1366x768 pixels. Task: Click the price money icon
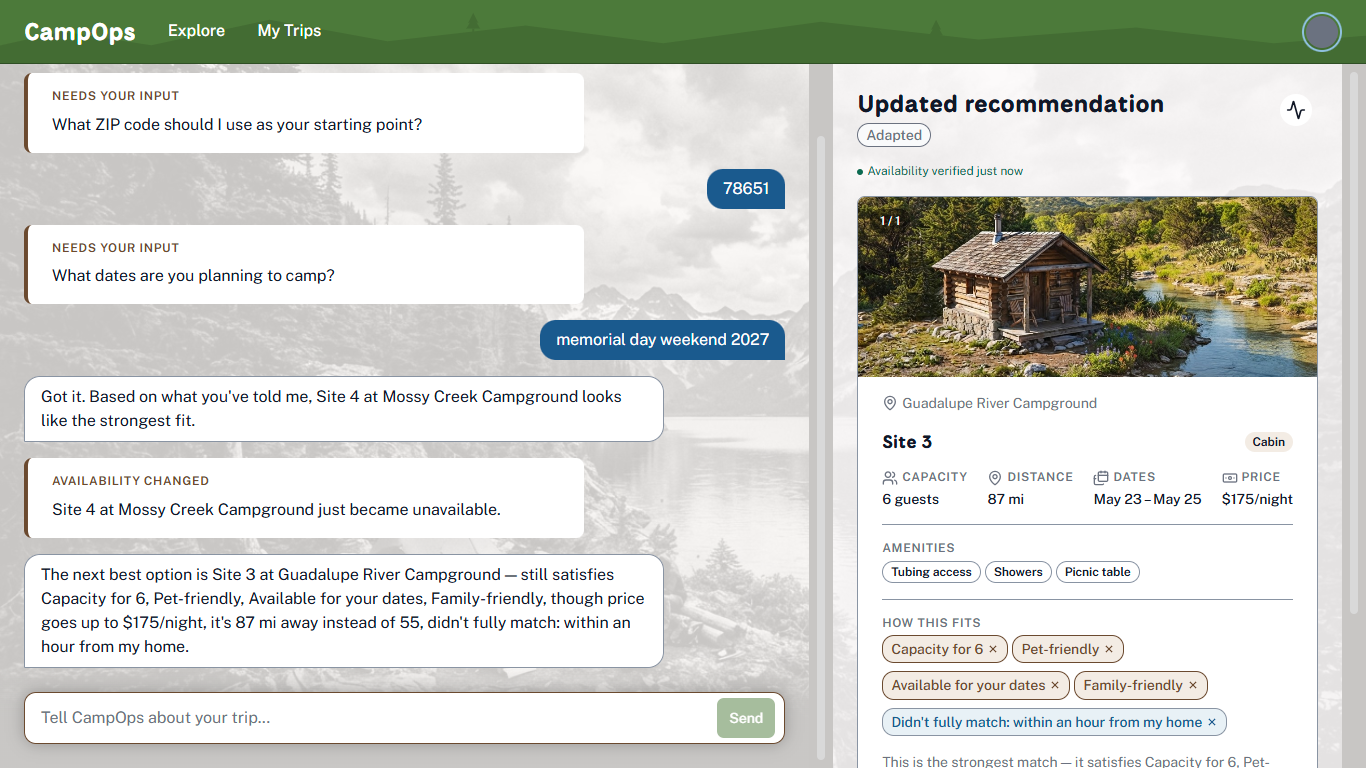1230,478
